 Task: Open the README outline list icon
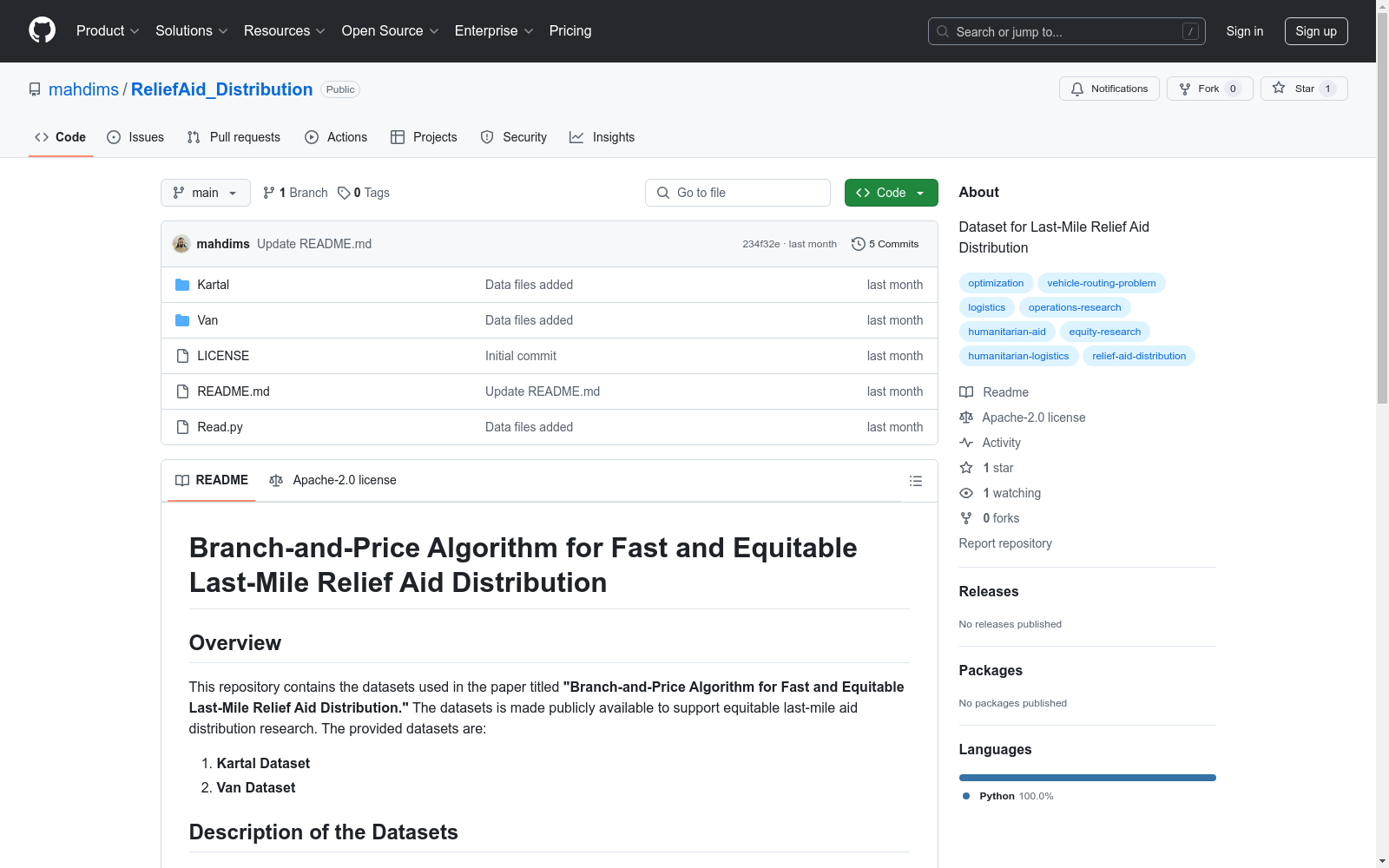click(x=915, y=481)
